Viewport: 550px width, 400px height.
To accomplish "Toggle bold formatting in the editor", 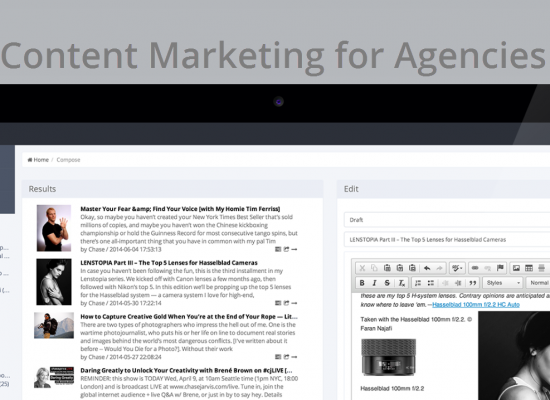I will click(362, 283).
